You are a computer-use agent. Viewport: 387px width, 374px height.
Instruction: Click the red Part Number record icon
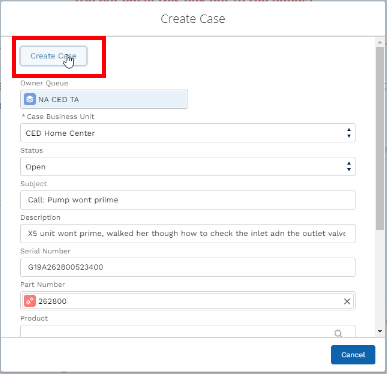tap(30, 301)
